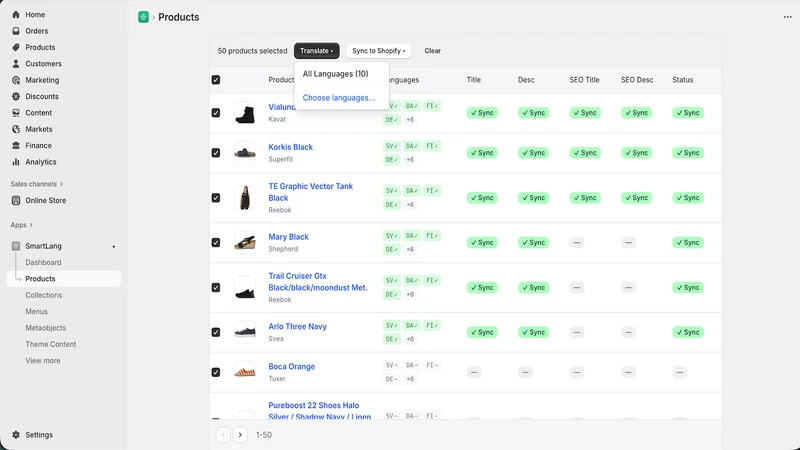This screenshot has height=450, width=800.
Task: Open SmartLang Theme Content page
Action: click(x=51, y=344)
